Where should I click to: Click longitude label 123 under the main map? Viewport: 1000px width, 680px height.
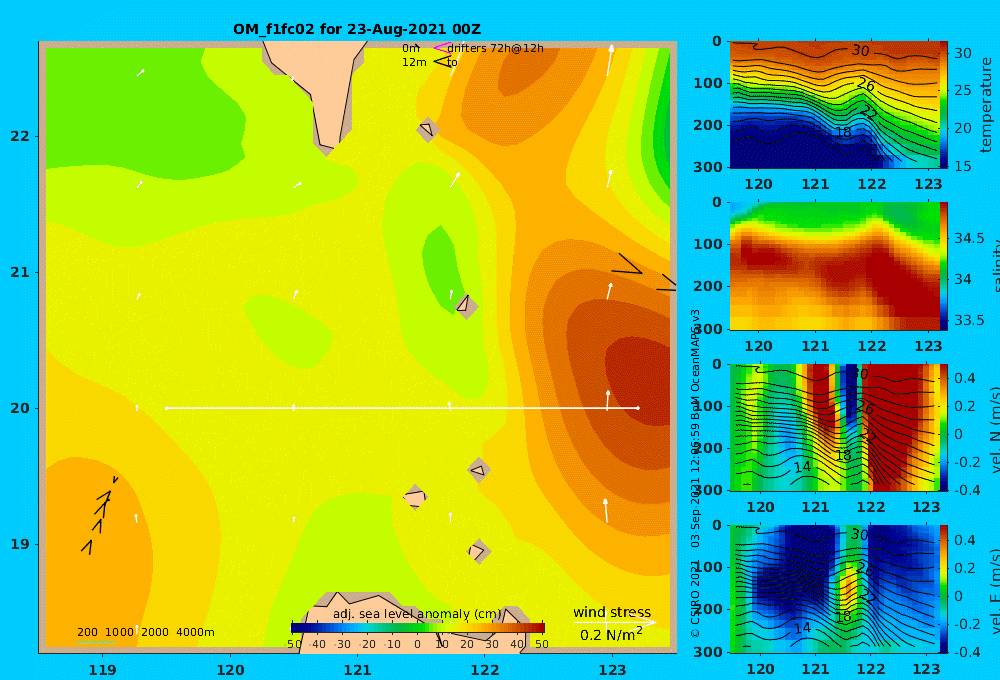tap(612, 670)
